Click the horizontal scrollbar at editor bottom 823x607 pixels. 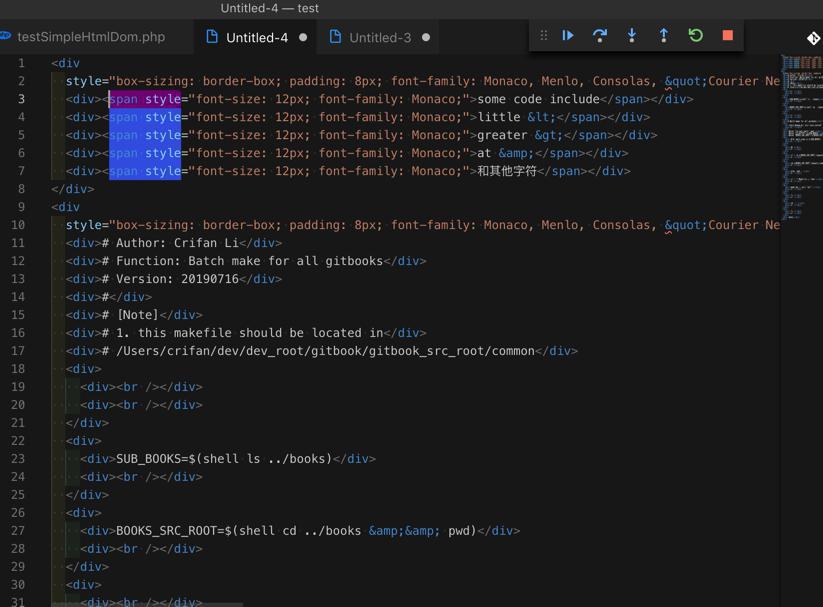[147, 603]
